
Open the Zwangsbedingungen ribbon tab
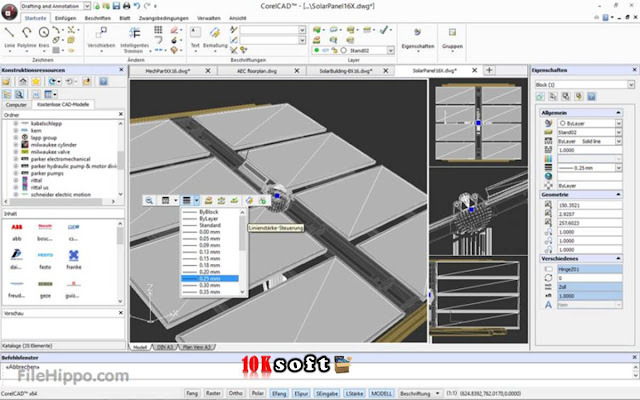164,18
